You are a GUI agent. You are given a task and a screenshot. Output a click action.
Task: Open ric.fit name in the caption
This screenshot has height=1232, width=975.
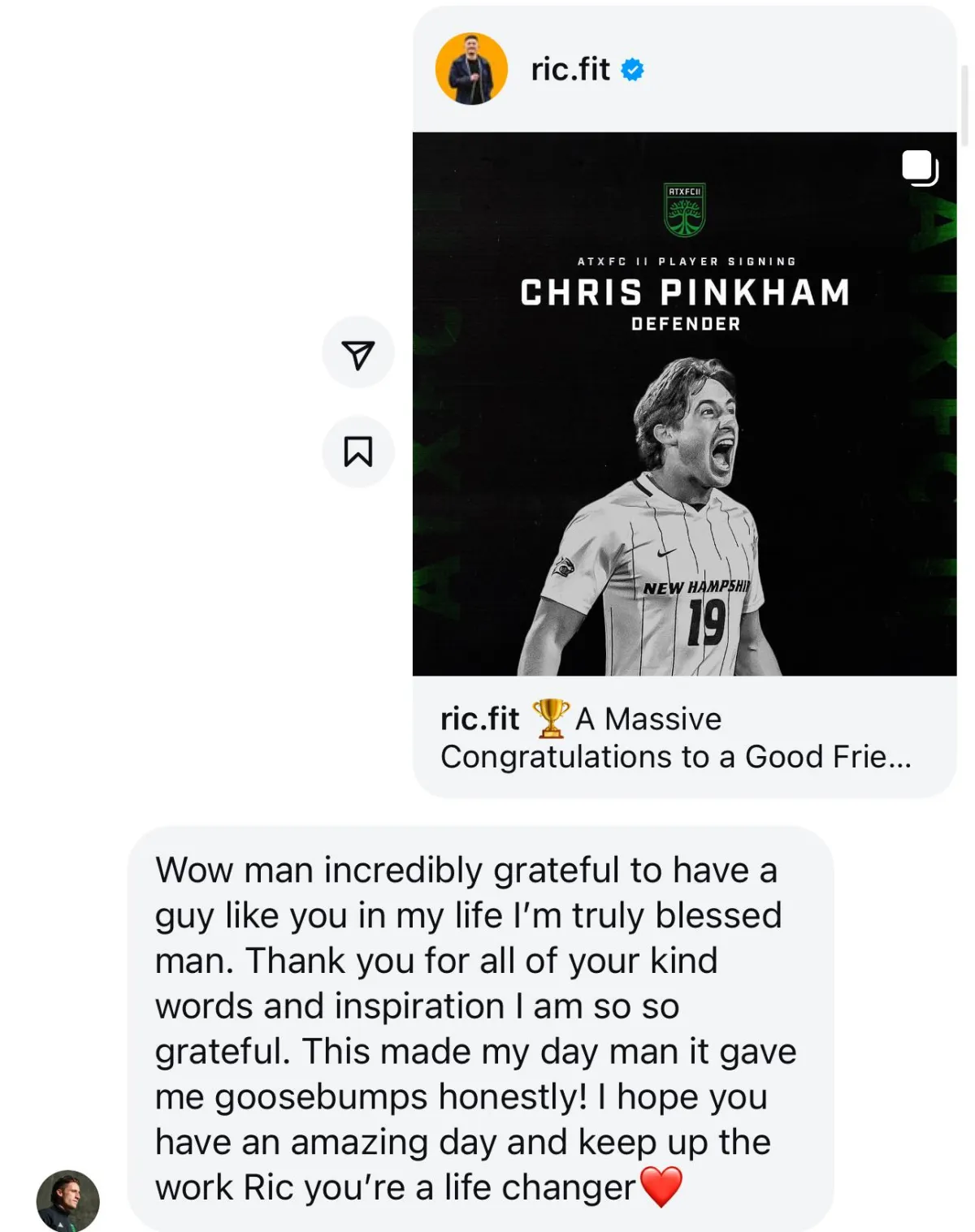479,719
